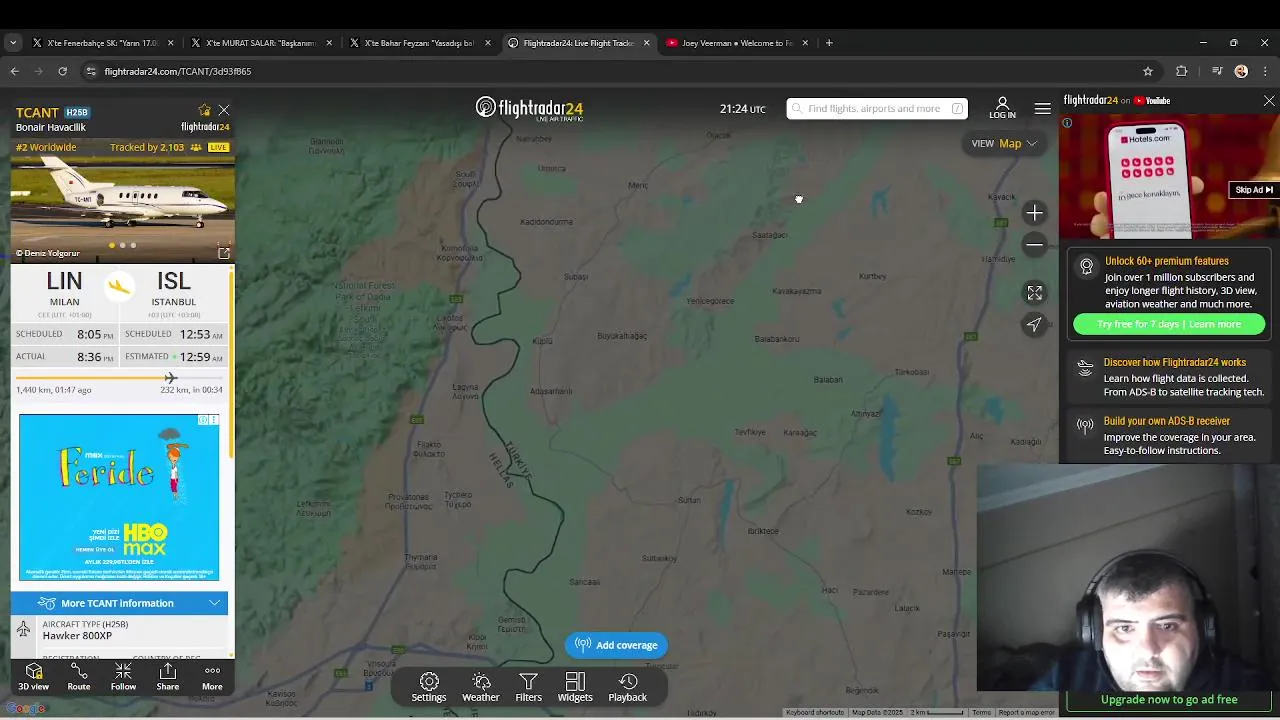The height and width of the screenshot is (720, 1280).
Task: Go back to the previous page
Action: tap(14, 71)
